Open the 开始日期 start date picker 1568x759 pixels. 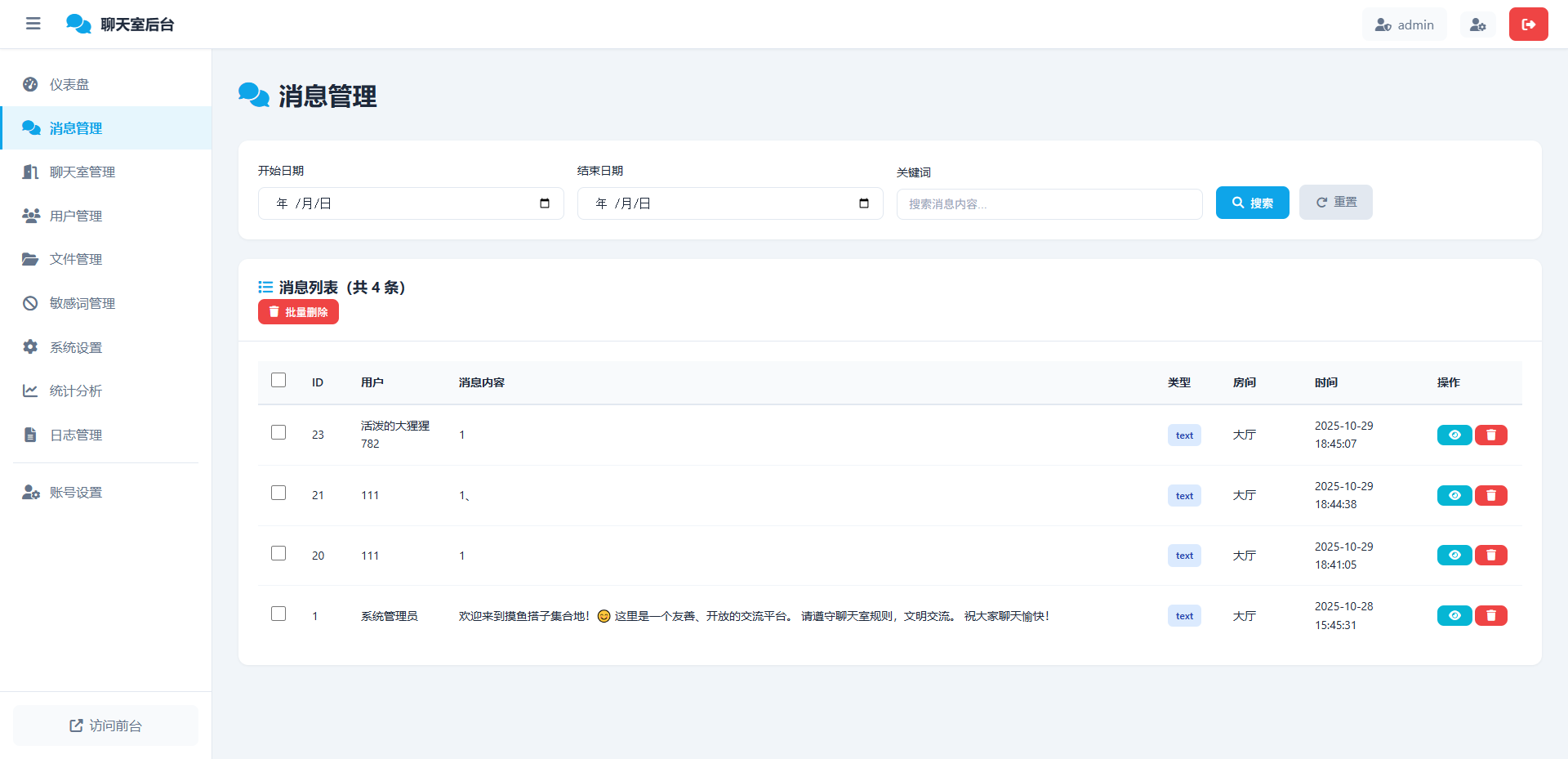click(x=544, y=203)
